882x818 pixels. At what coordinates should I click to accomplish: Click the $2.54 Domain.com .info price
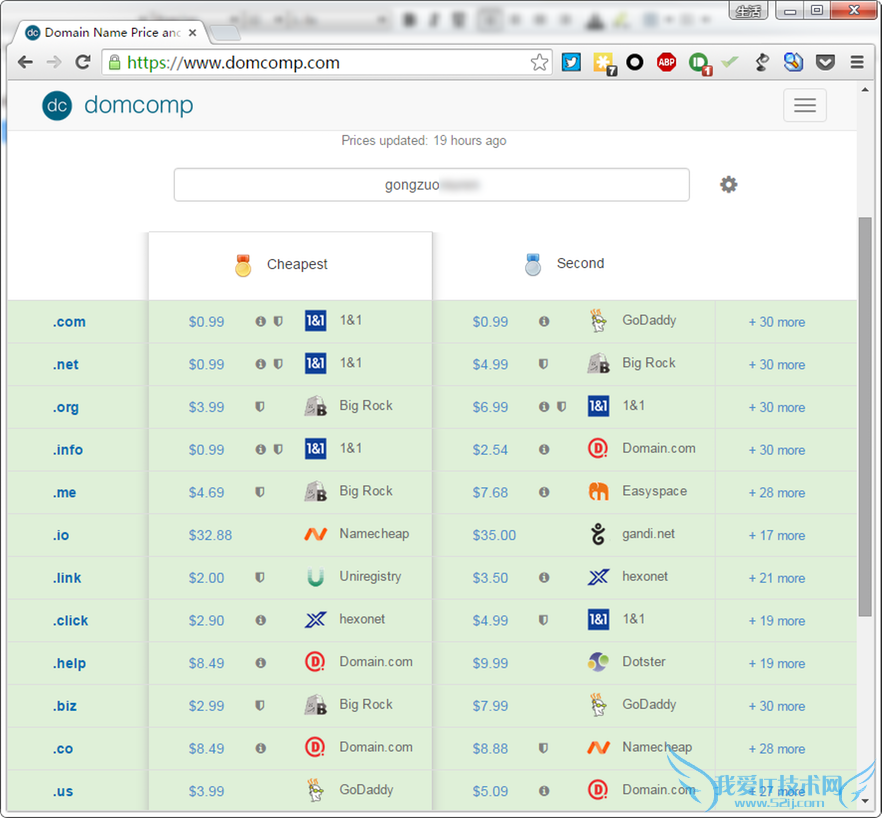490,450
